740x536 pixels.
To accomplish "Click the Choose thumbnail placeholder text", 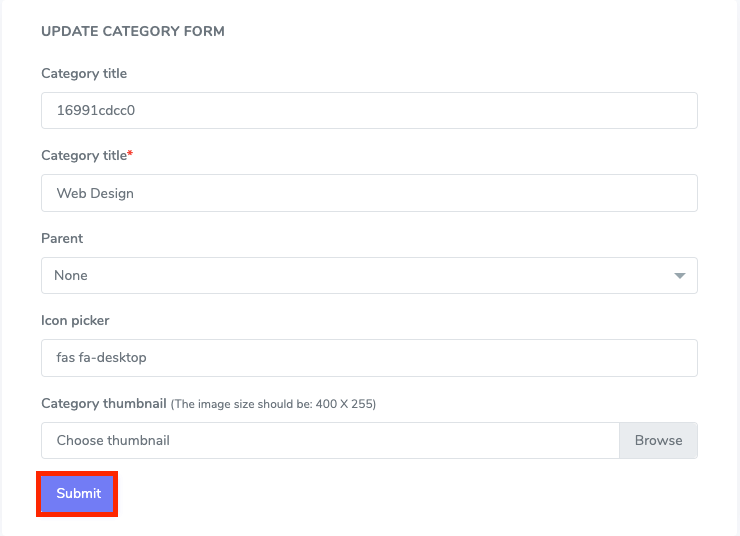I will pos(113,440).
